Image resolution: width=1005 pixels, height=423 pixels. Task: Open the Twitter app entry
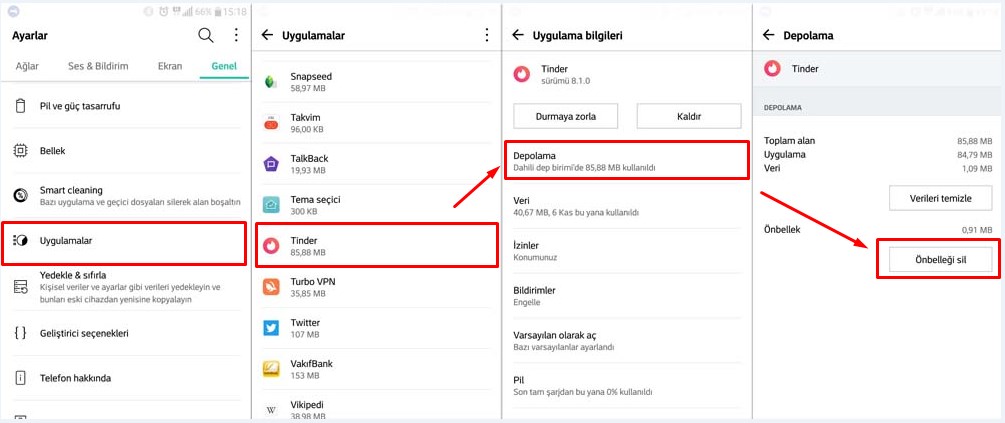305,328
